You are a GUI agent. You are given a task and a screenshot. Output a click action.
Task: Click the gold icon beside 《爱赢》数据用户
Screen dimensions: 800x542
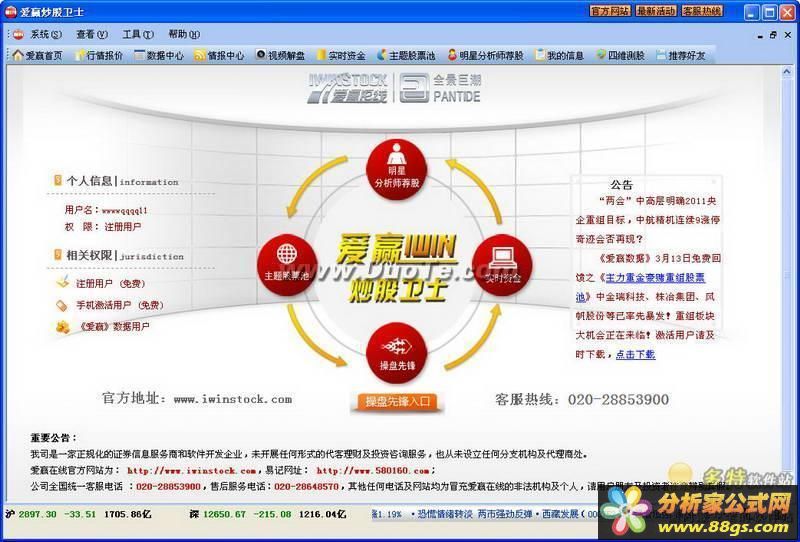(x=63, y=327)
